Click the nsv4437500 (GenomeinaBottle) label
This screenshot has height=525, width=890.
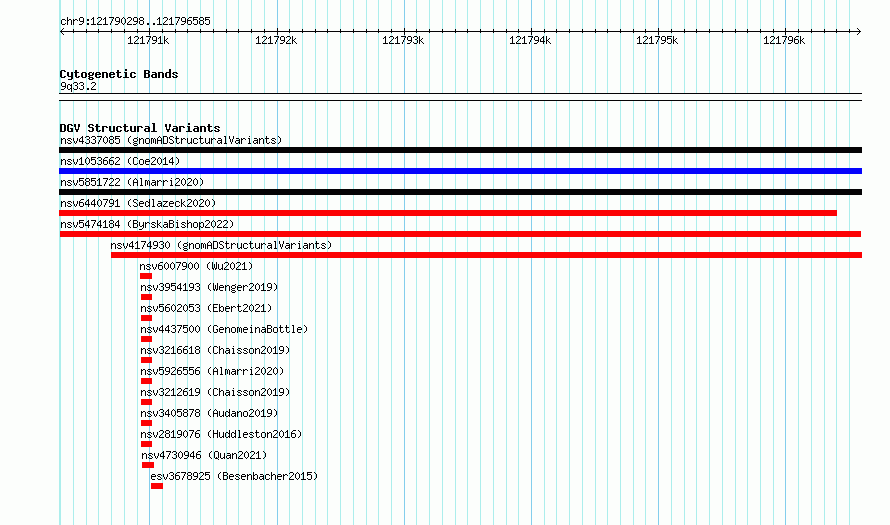click(x=224, y=329)
